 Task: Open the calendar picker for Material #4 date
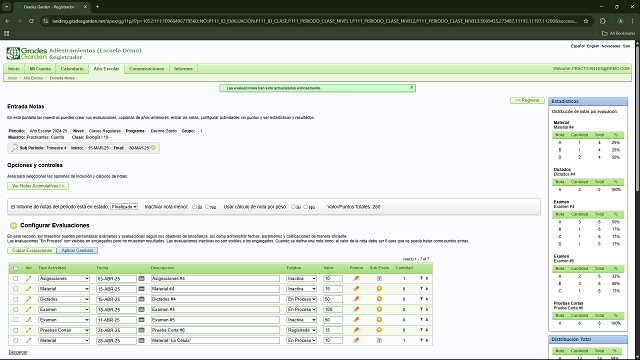[x=142, y=289]
